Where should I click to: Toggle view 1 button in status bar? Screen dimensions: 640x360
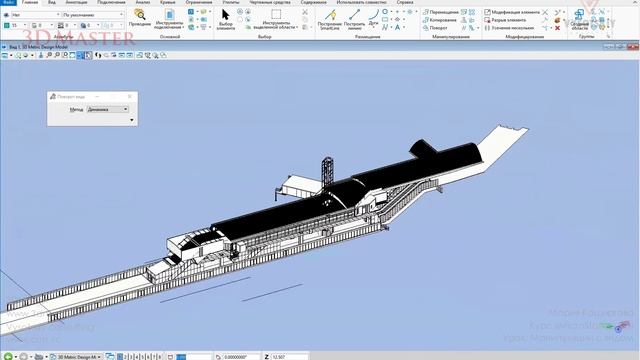(120, 357)
